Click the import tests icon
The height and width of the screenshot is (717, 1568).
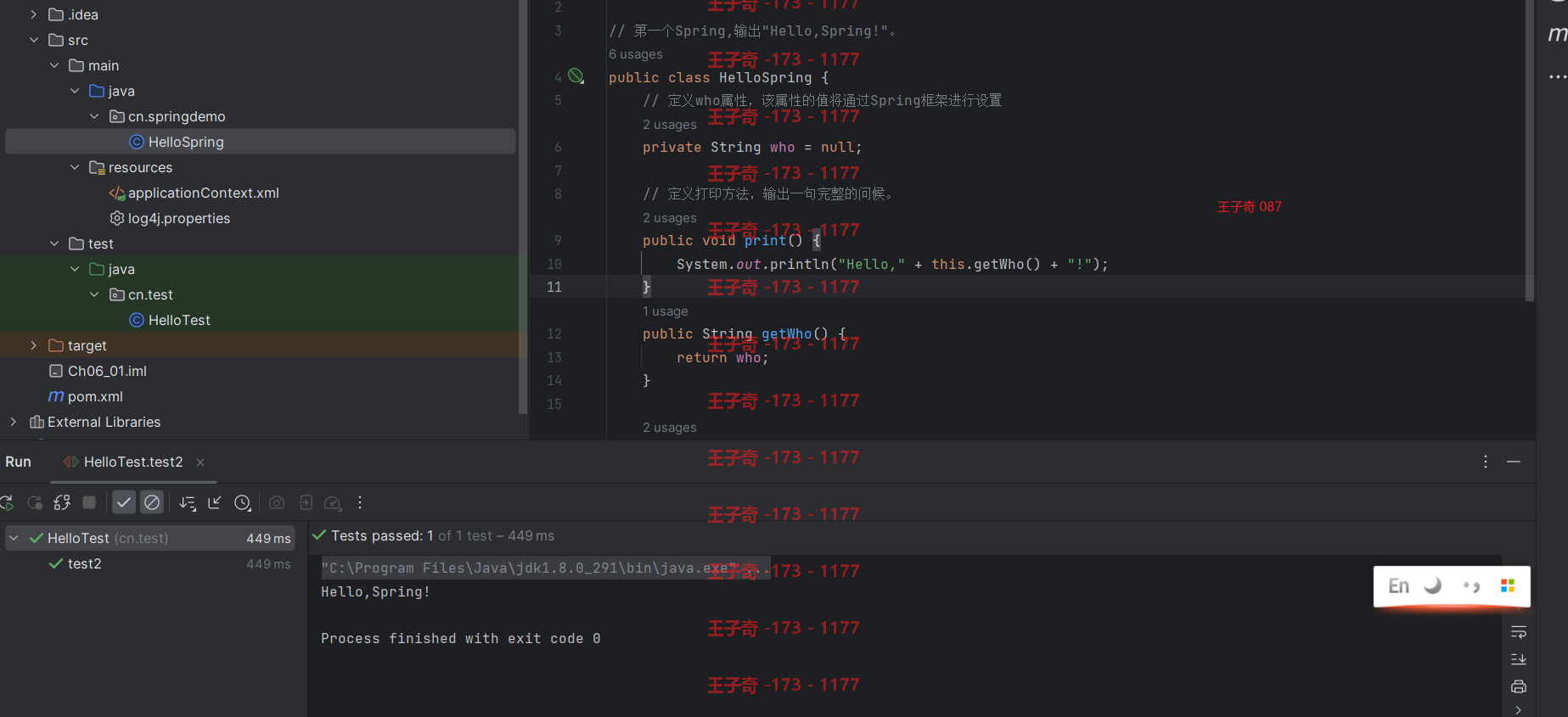pos(306,502)
